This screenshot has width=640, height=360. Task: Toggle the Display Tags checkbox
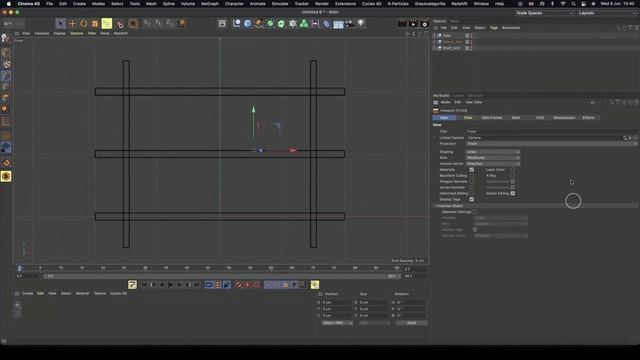point(472,199)
